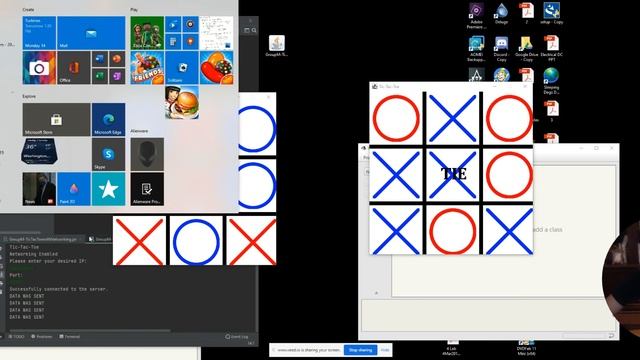Open the Microsoft Store tile
This screenshot has height=360, width=640.
56,120
